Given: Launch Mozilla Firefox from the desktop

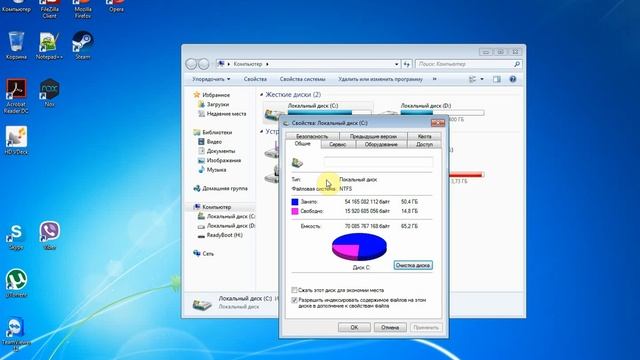Looking at the screenshot, I should click(82, 9).
